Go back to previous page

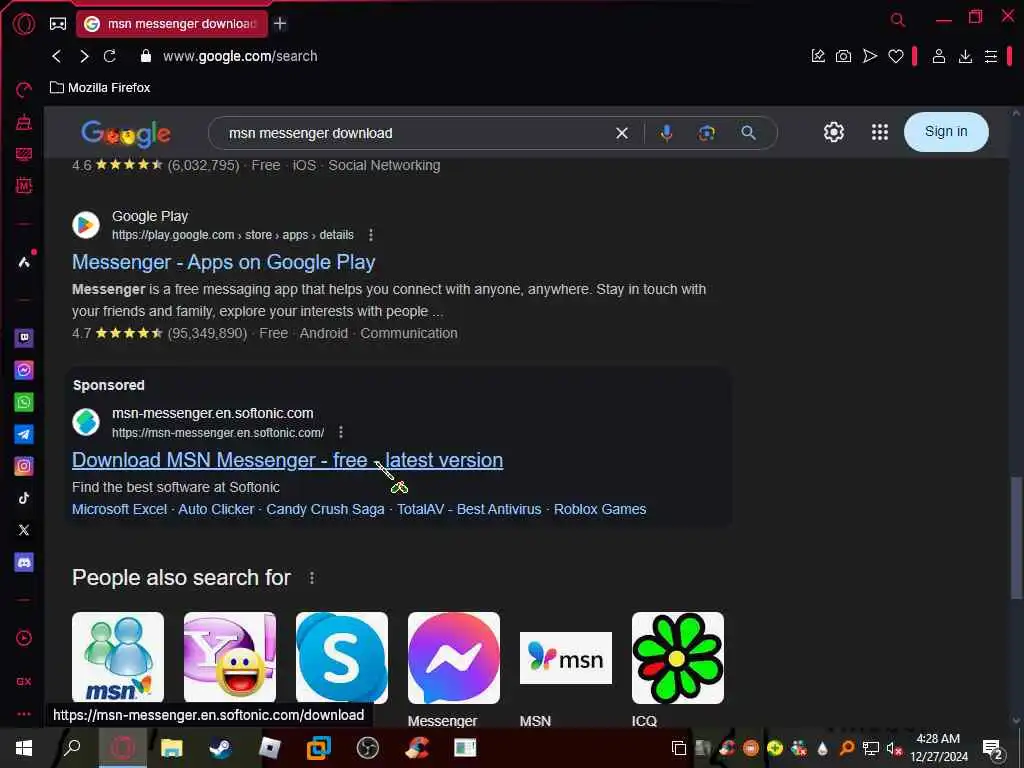click(57, 56)
